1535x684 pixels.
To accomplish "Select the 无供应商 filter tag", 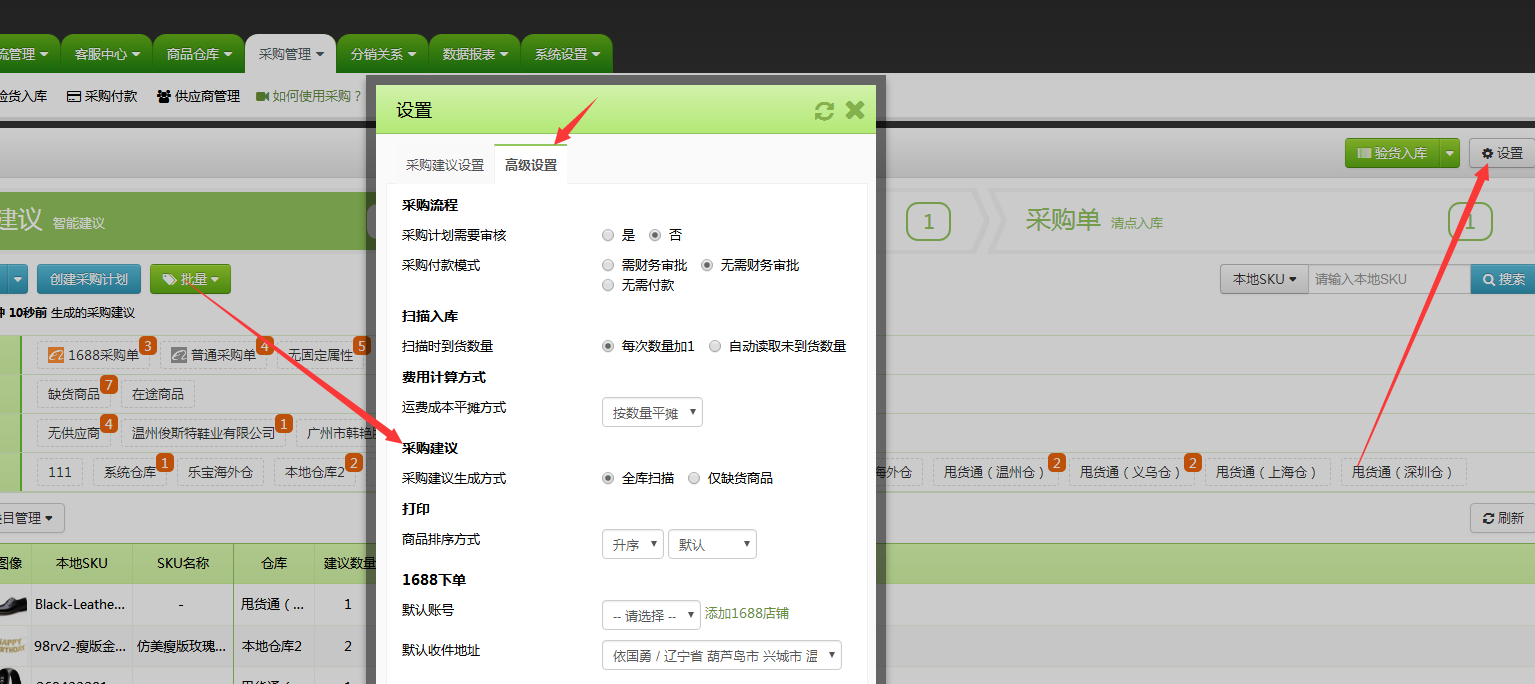I will coord(74,433).
